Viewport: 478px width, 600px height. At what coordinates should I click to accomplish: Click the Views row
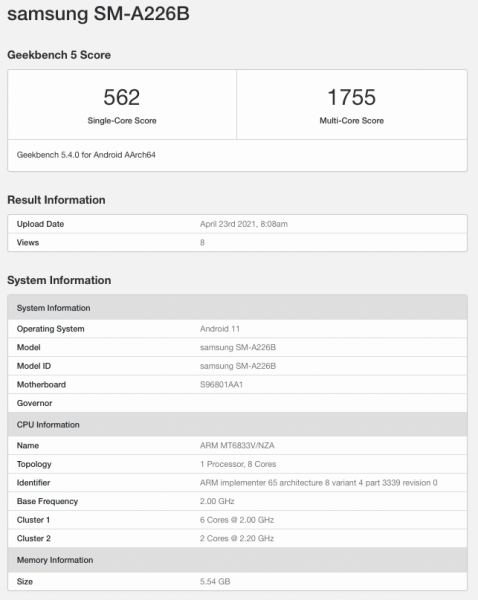click(x=237, y=243)
